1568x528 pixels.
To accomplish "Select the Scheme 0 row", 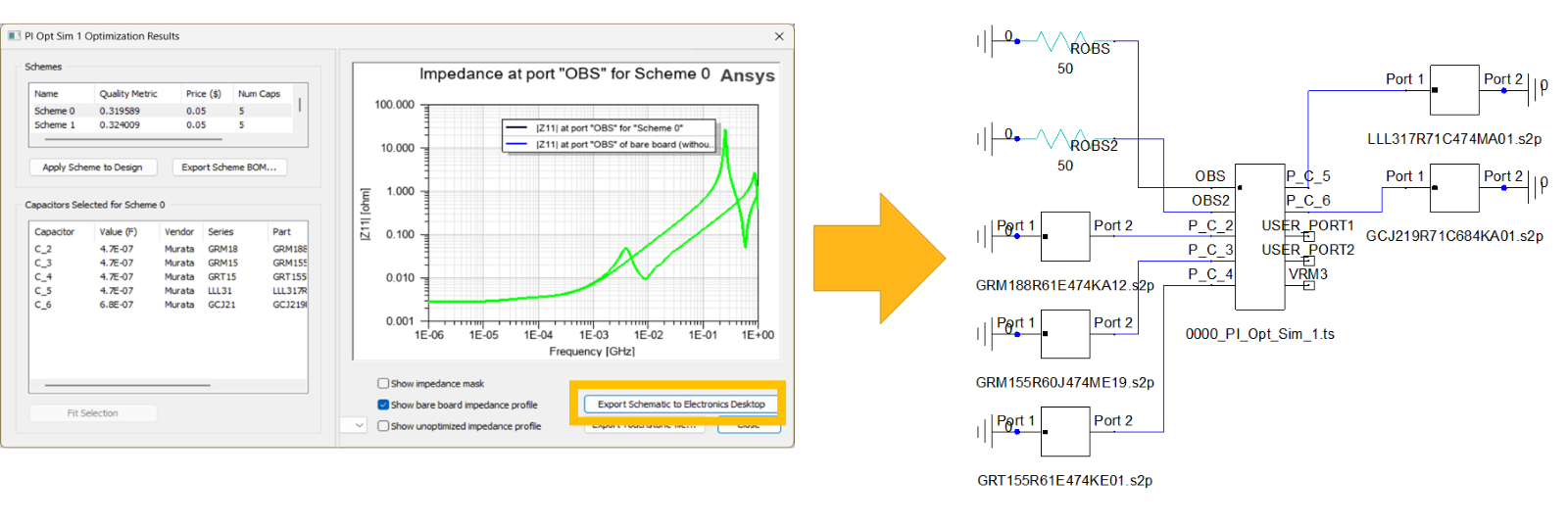I will coord(162,111).
